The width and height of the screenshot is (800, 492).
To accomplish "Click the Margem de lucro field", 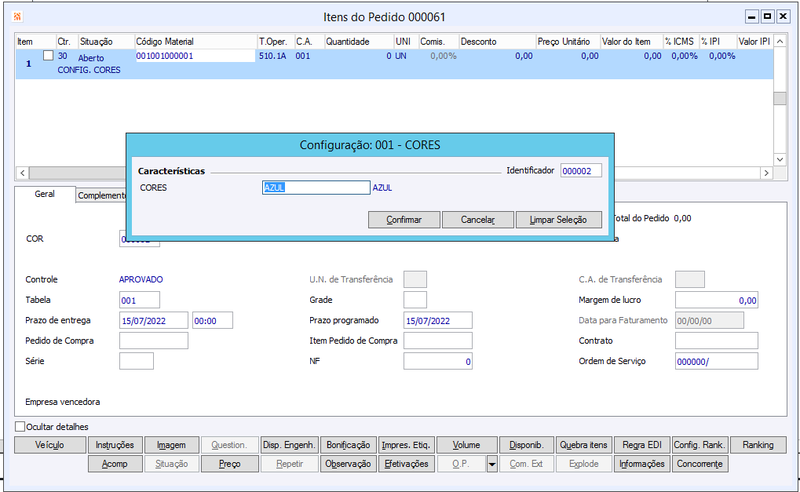I will [716, 300].
